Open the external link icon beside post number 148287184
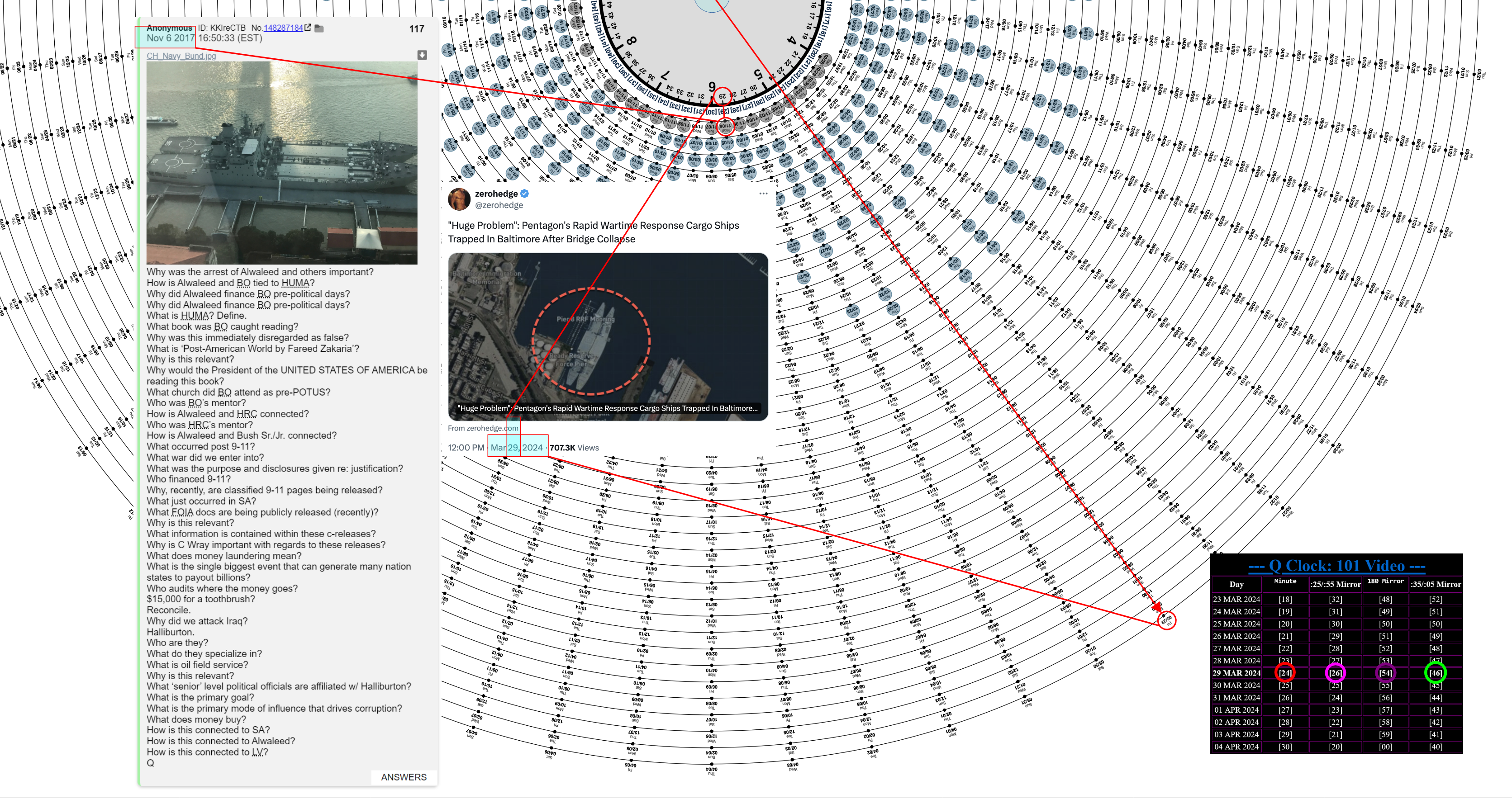 [x=308, y=28]
